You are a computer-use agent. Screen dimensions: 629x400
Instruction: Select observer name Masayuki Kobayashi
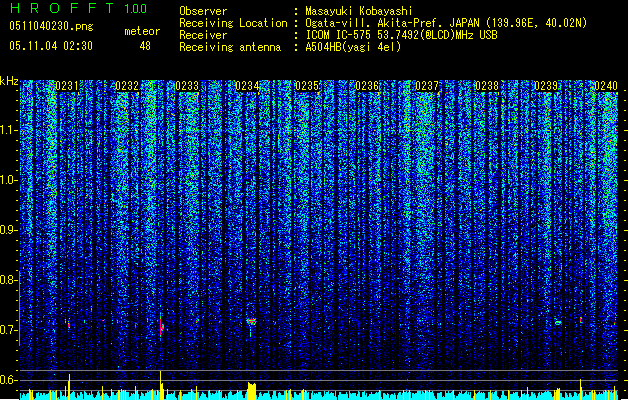[x=359, y=11]
